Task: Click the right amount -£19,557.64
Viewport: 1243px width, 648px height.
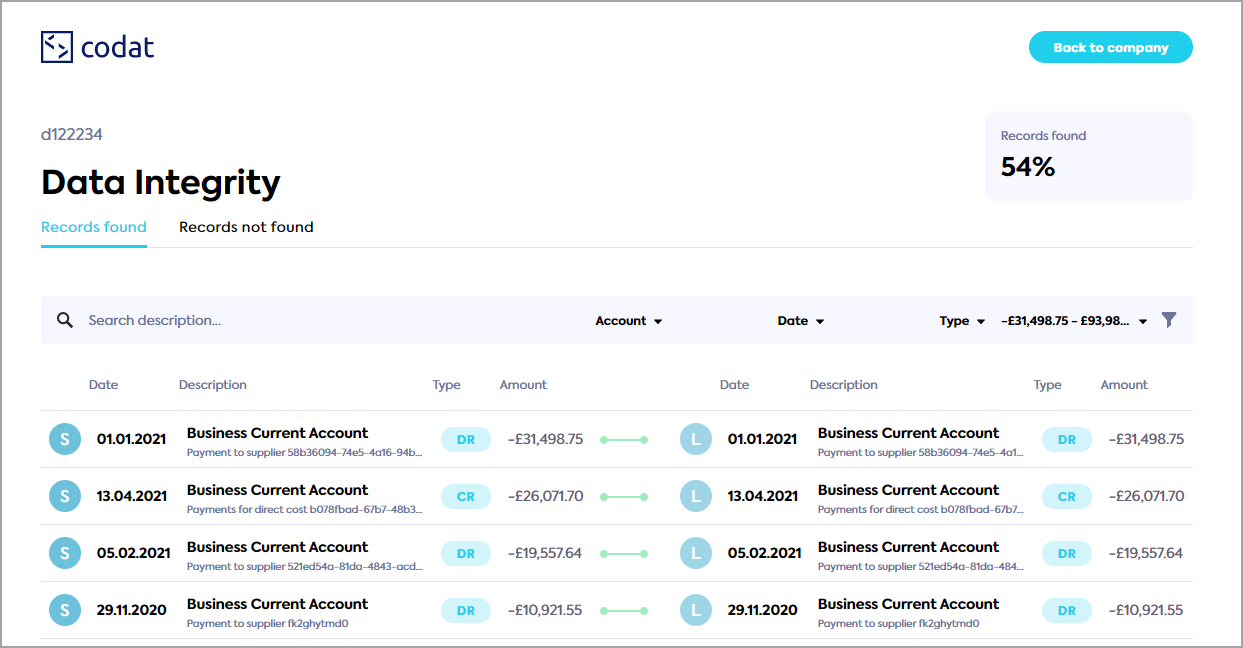Action: pos(1147,554)
